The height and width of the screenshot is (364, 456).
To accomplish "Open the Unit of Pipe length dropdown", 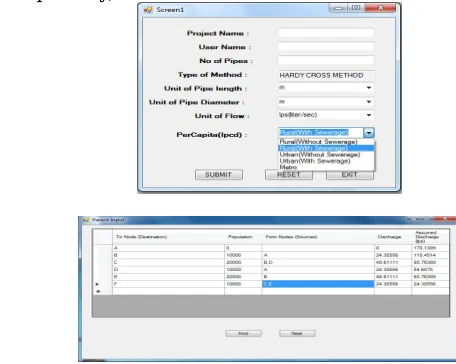I will click(x=369, y=88).
